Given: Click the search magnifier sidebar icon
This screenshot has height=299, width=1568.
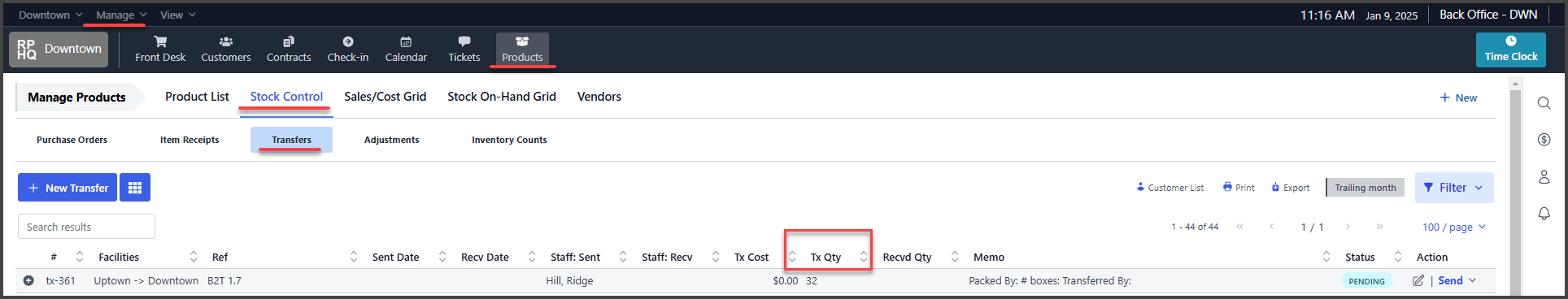Looking at the screenshot, I should 1544,103.
